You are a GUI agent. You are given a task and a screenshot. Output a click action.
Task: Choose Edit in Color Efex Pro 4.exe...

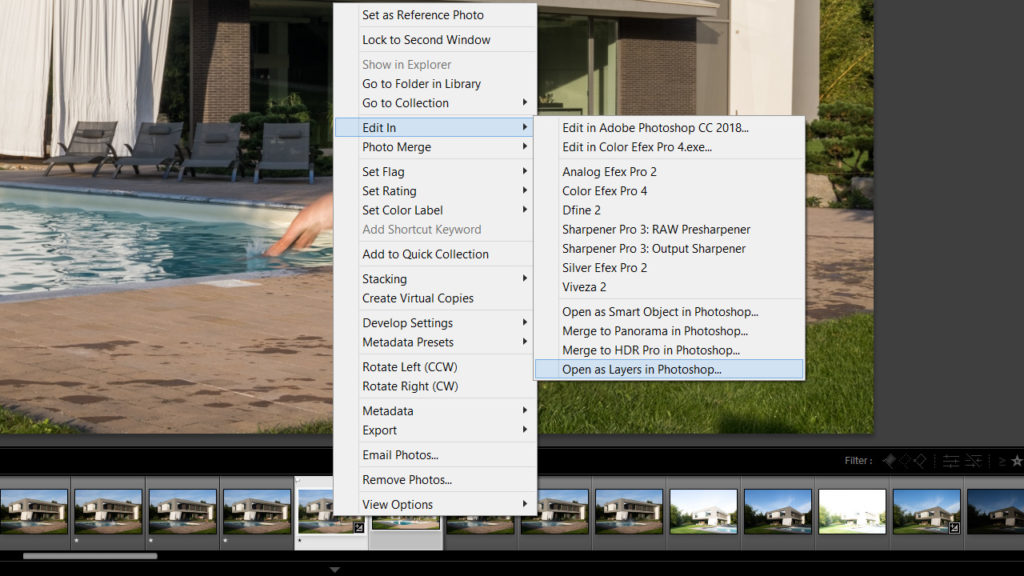669,147
